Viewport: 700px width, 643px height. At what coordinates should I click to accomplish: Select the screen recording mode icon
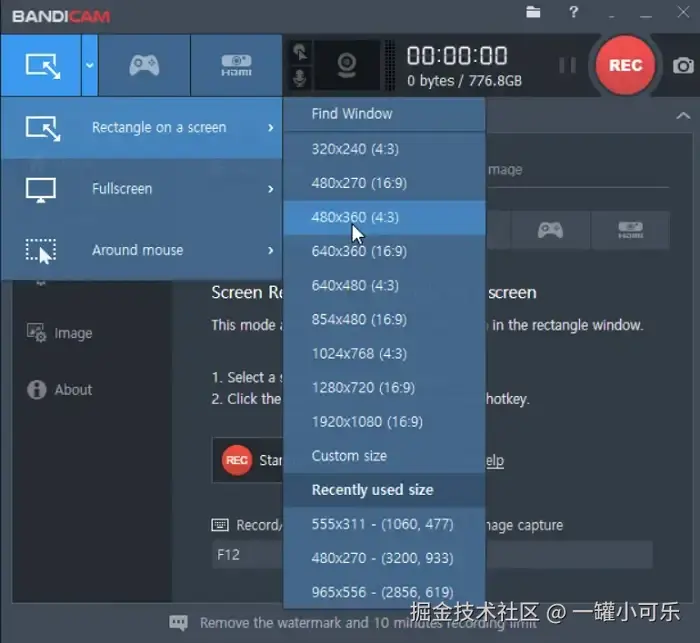point(41,66)
